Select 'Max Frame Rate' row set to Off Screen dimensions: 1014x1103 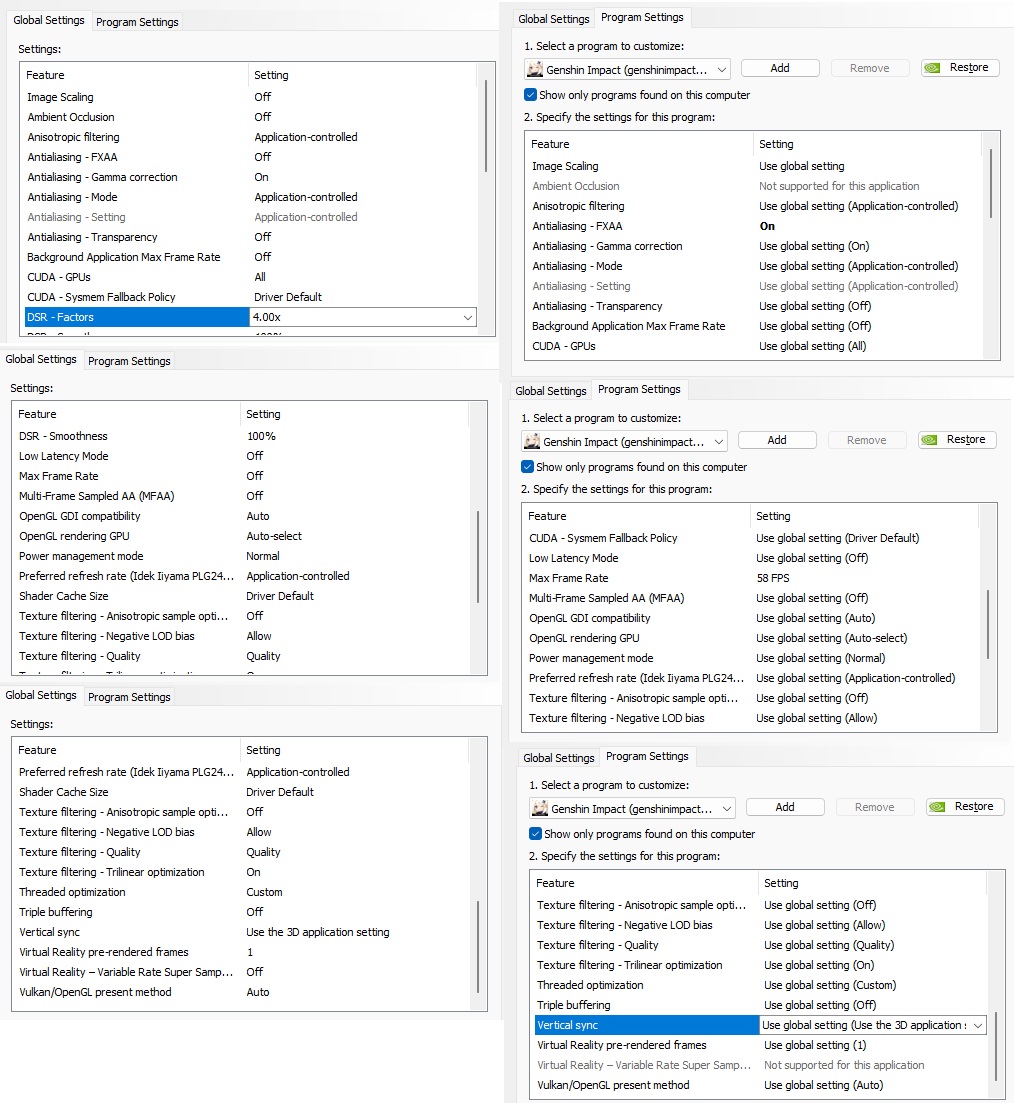pyautogui.click(x=243, y=476)
